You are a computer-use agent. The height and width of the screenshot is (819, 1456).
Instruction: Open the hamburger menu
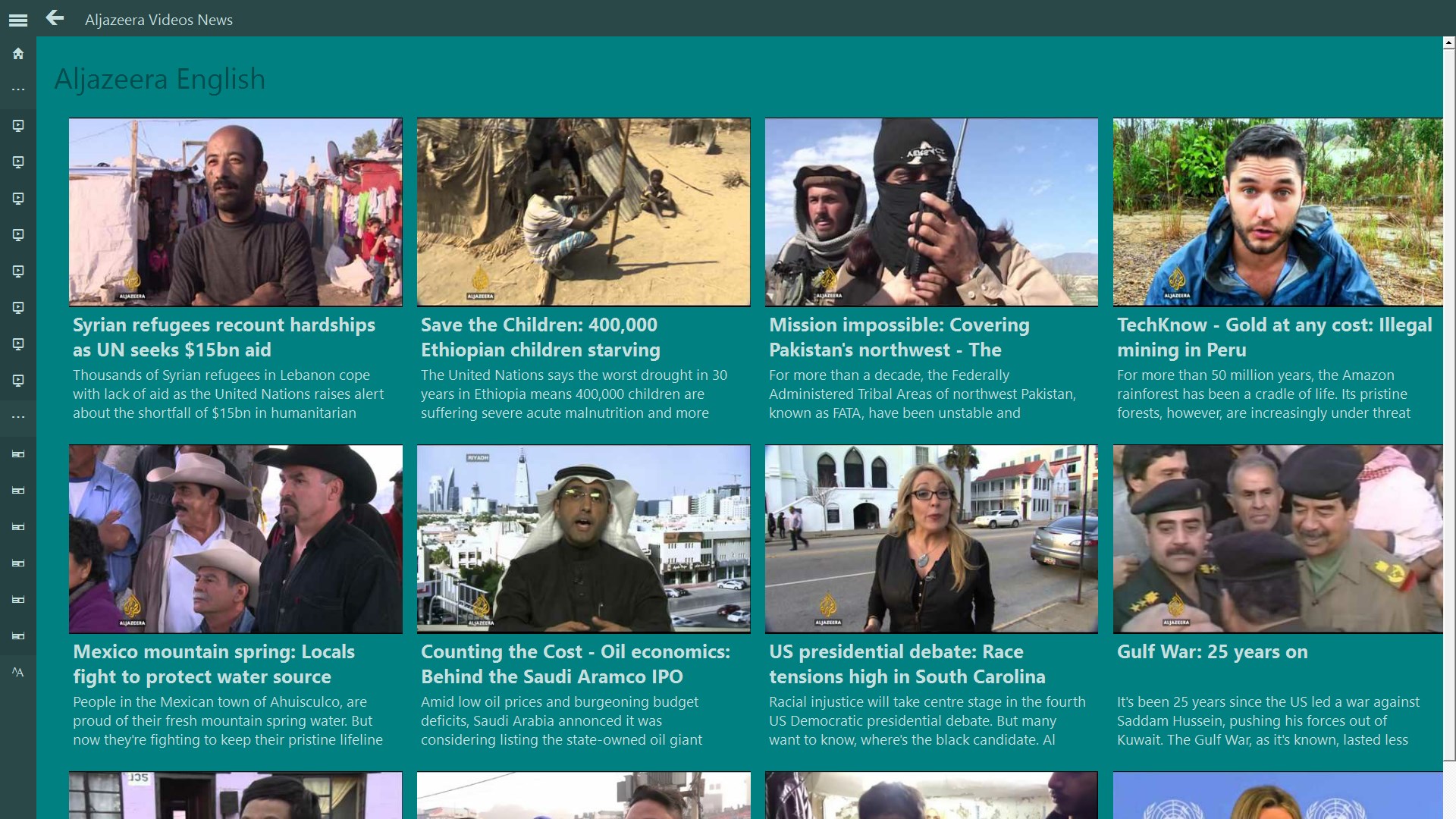[18, 20]
